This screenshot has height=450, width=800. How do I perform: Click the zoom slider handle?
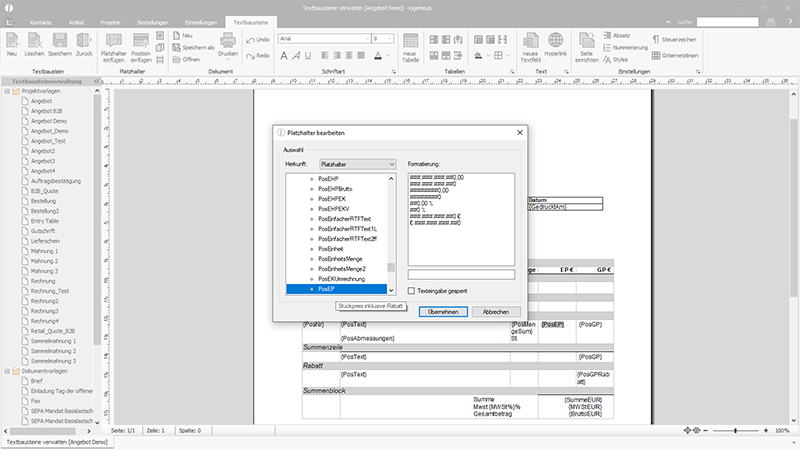click(x=735, y=431)
